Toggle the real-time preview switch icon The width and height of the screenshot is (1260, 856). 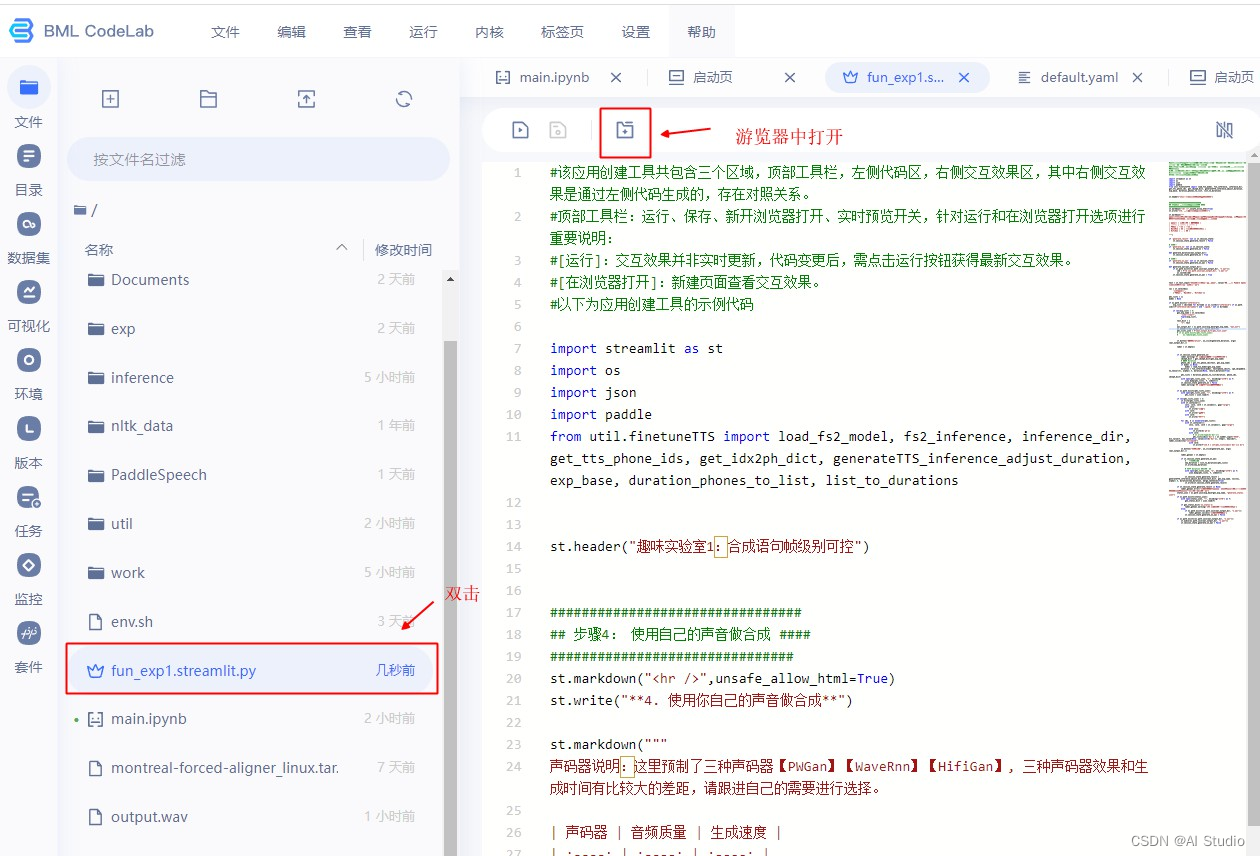click(1224, 130)
